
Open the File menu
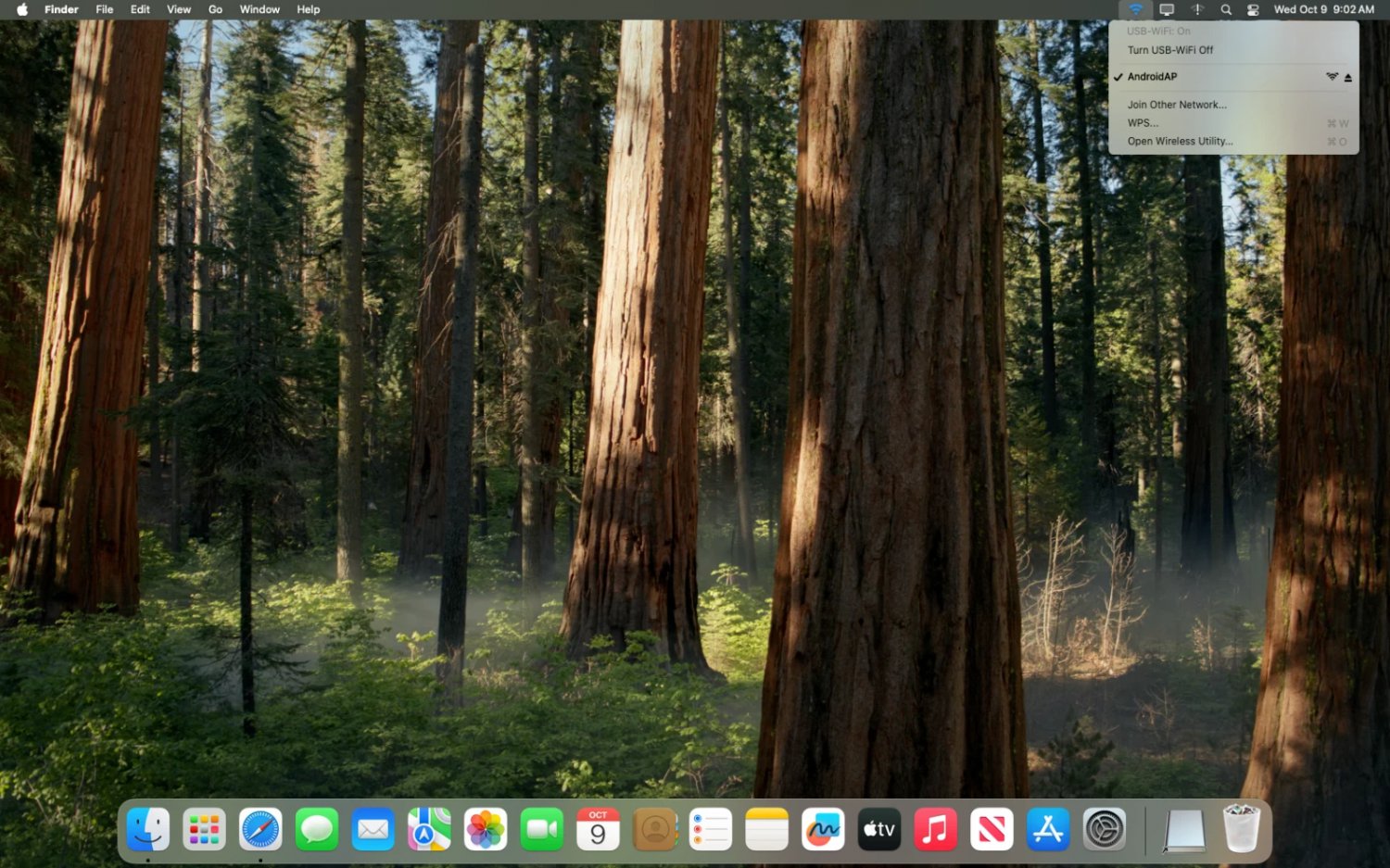[x=105, y=9]
